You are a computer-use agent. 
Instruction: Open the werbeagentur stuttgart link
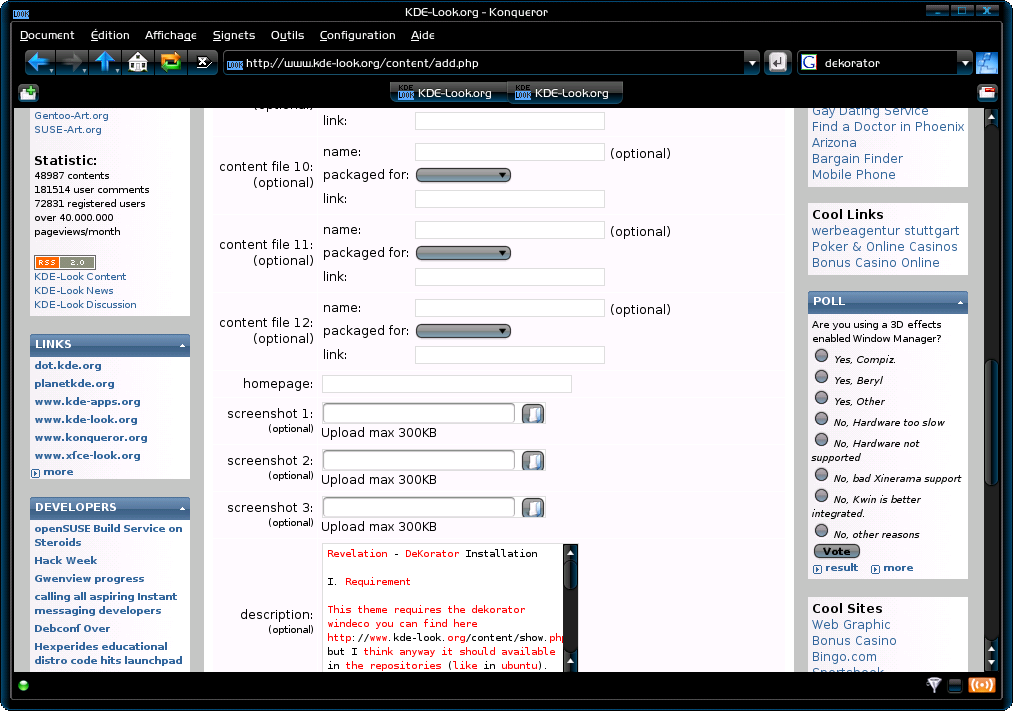point(885,231)
